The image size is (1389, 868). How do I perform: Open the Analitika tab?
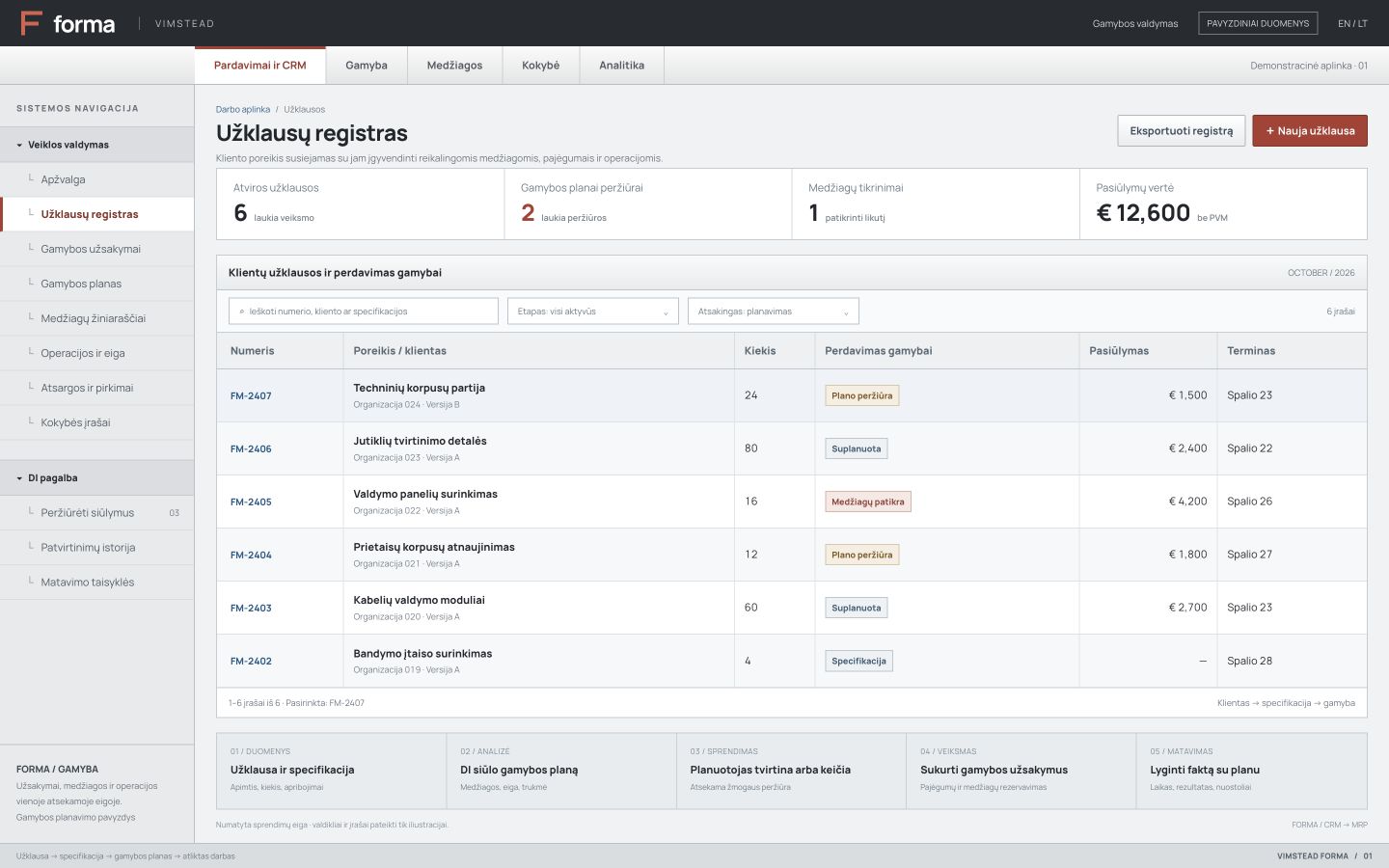(x=622, y=66)
